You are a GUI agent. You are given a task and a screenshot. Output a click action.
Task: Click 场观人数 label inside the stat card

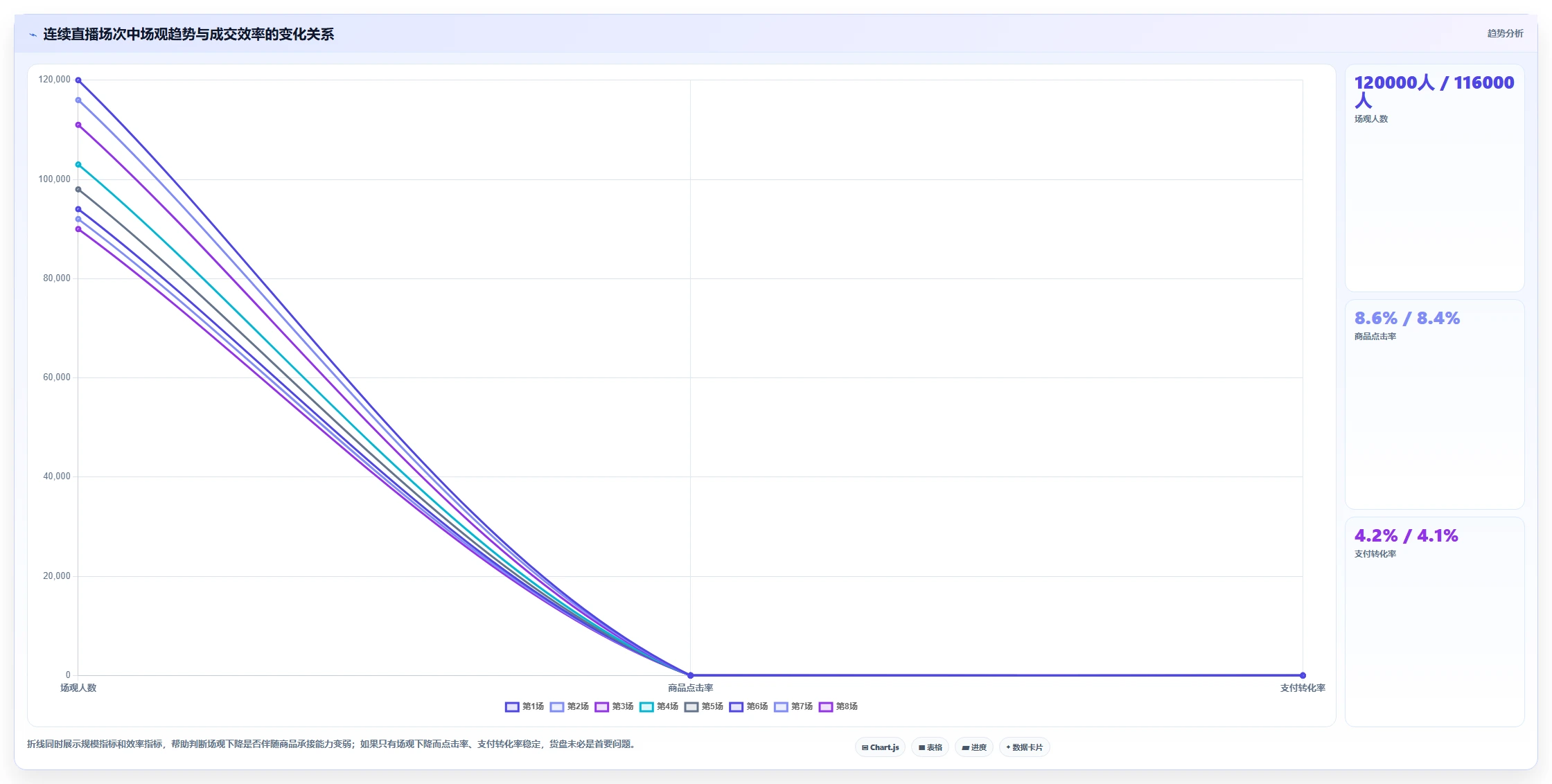(x=1371, y=119)
